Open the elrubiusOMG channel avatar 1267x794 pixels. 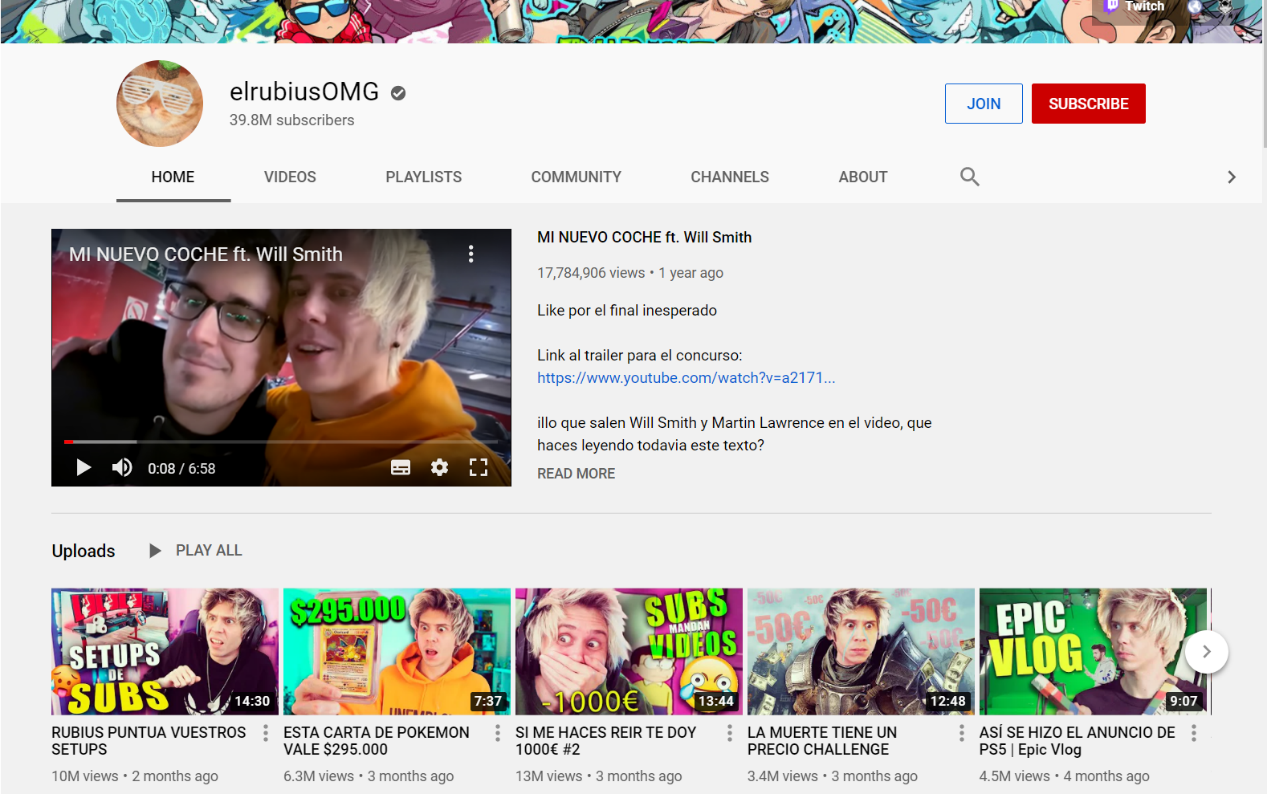tap(160, 103)
